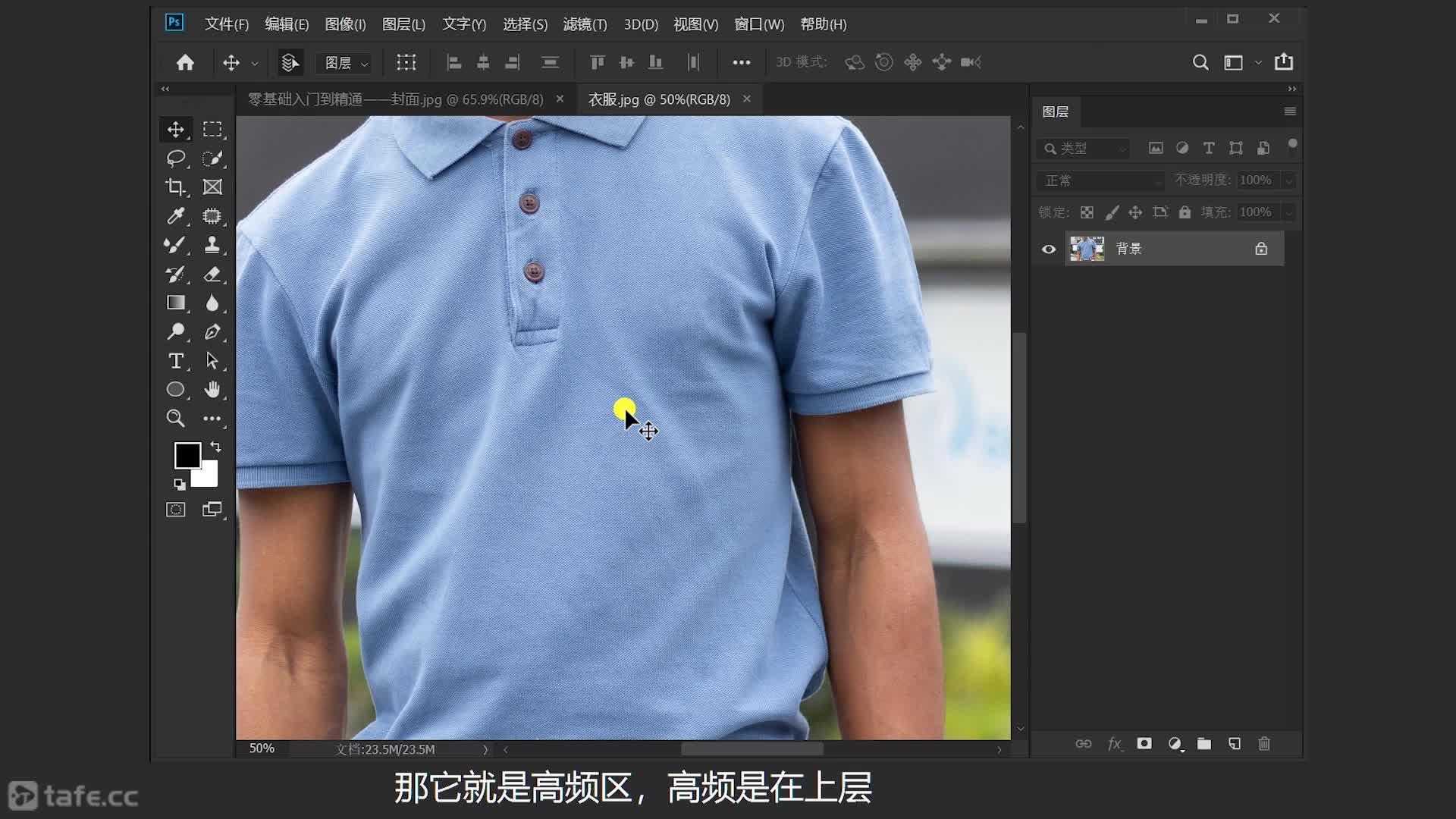Expand the 不透明度 opacity arrow
1456x819 pixels.
1288,180
